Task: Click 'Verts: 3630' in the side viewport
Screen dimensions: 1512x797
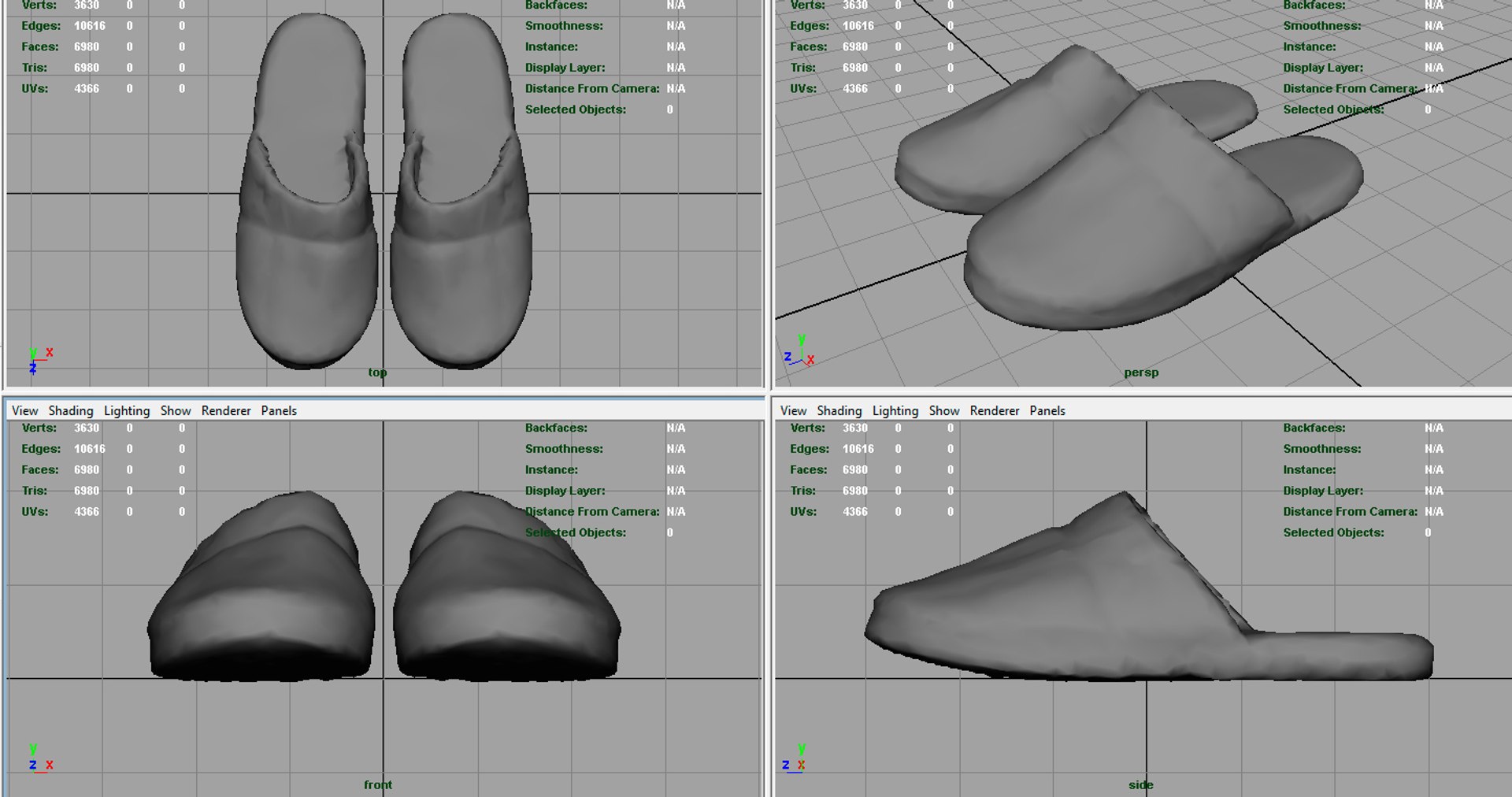Action: [828, 428]
